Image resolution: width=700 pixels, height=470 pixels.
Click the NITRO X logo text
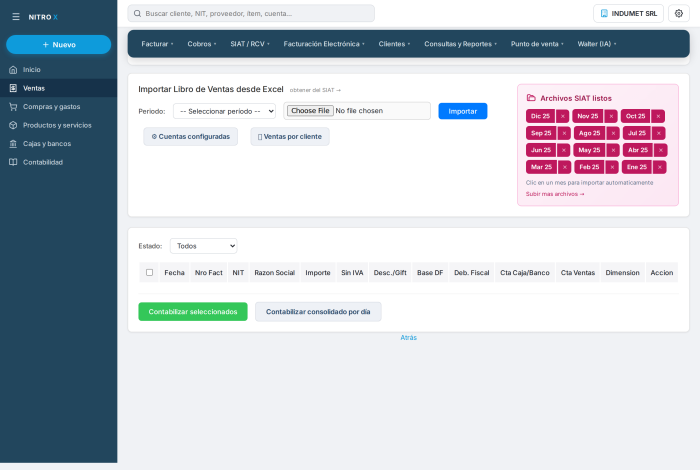(x=43, y=17)
